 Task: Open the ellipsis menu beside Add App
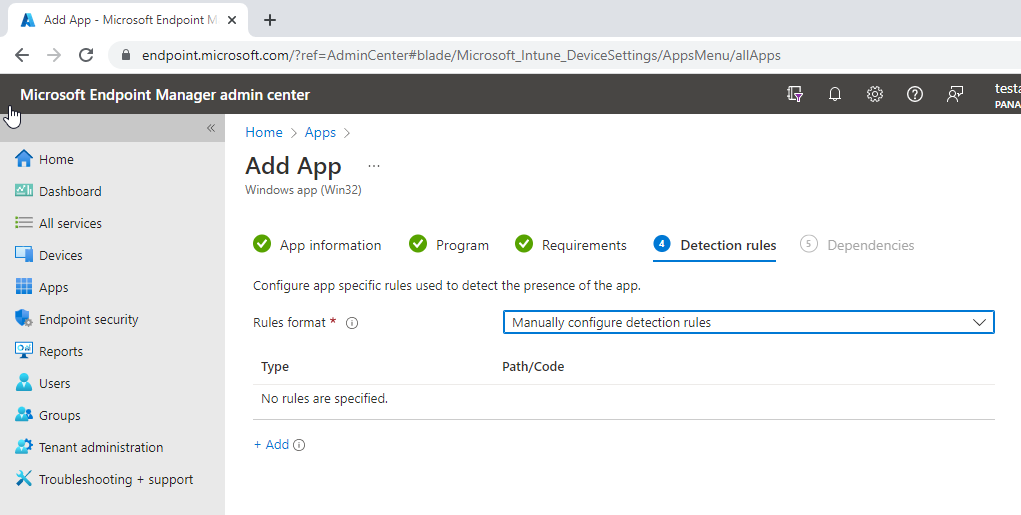pos(374,166)
